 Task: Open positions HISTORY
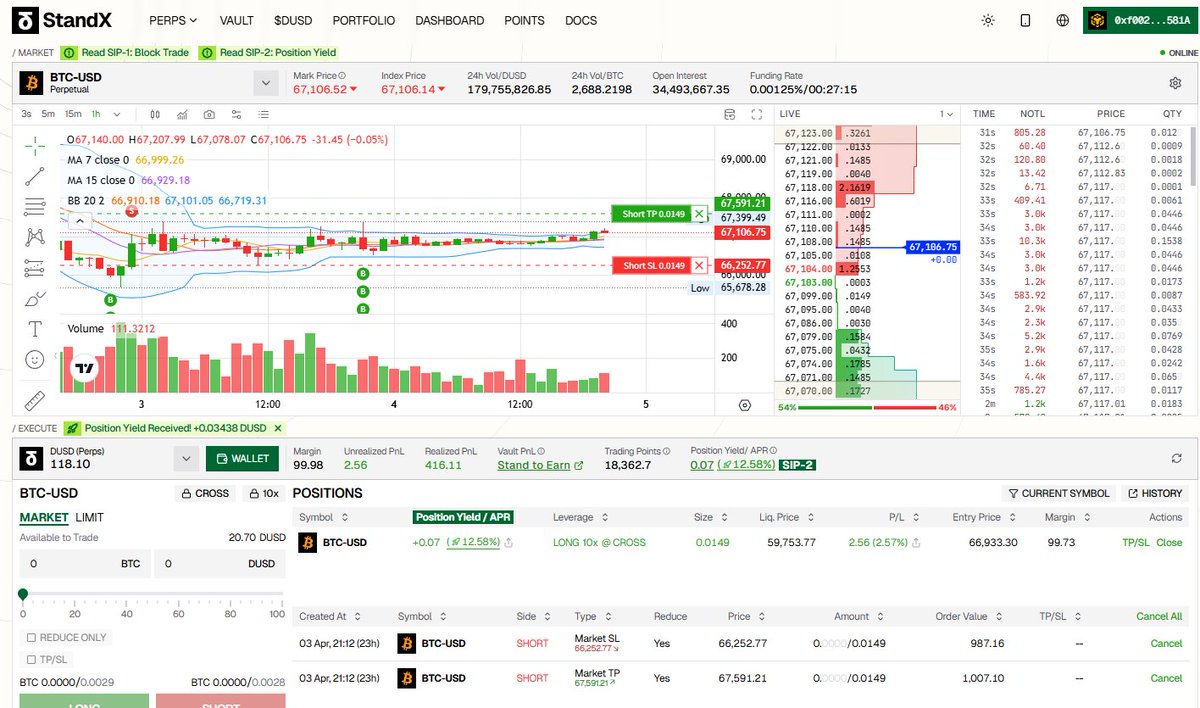tap(1155, 493)
